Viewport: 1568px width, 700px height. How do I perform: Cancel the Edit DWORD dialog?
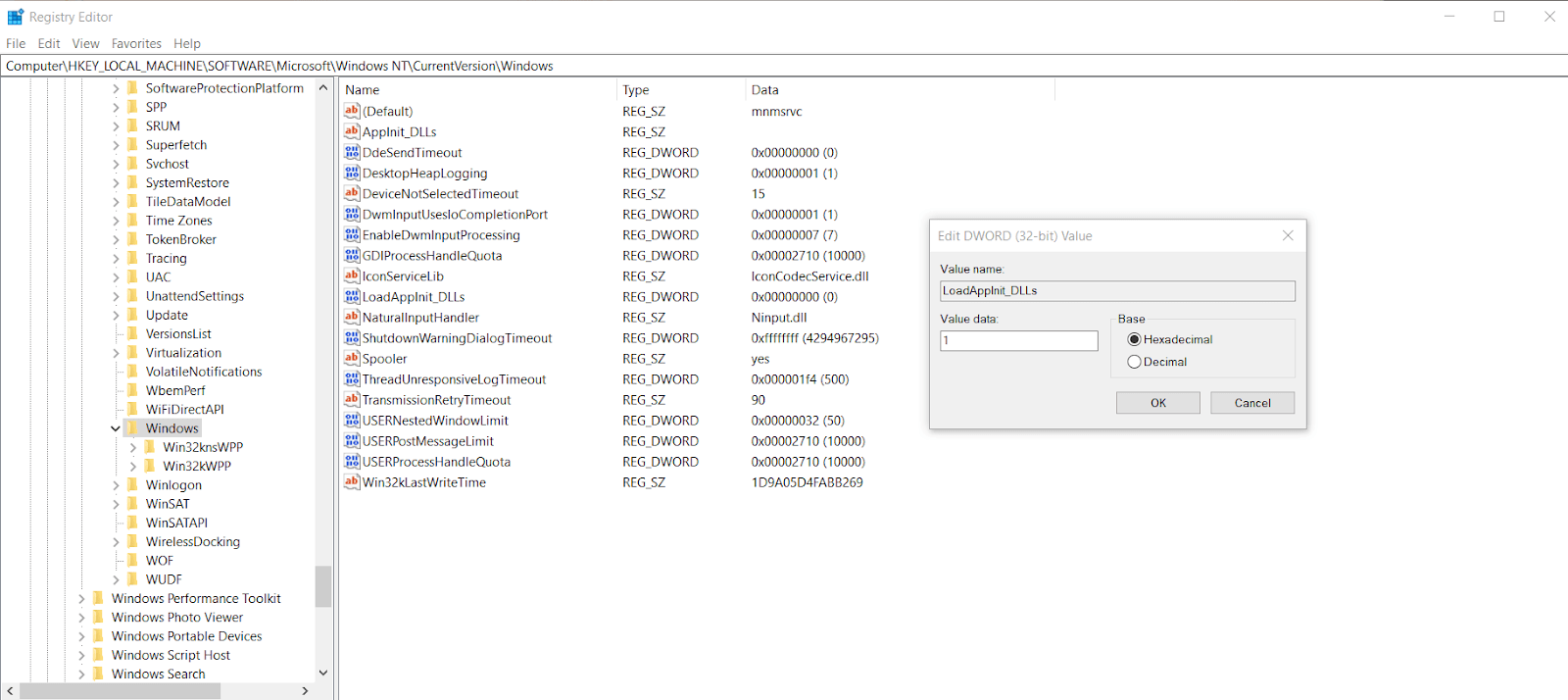click(1252, 403)
